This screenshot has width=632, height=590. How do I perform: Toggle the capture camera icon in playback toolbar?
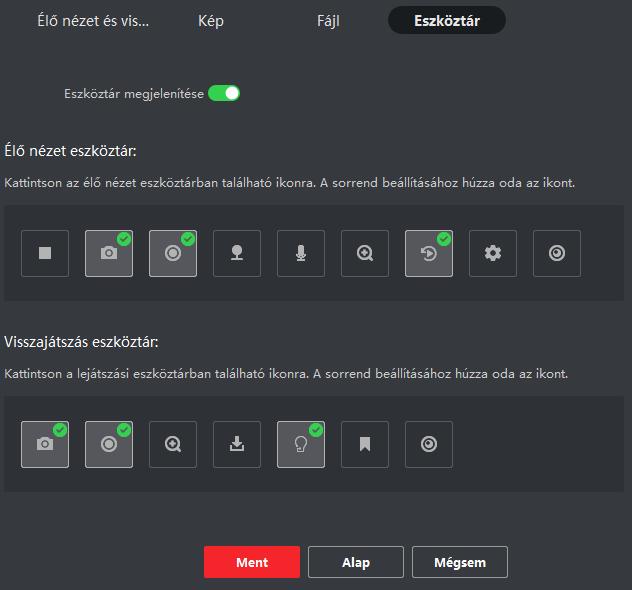pos(45,445)
